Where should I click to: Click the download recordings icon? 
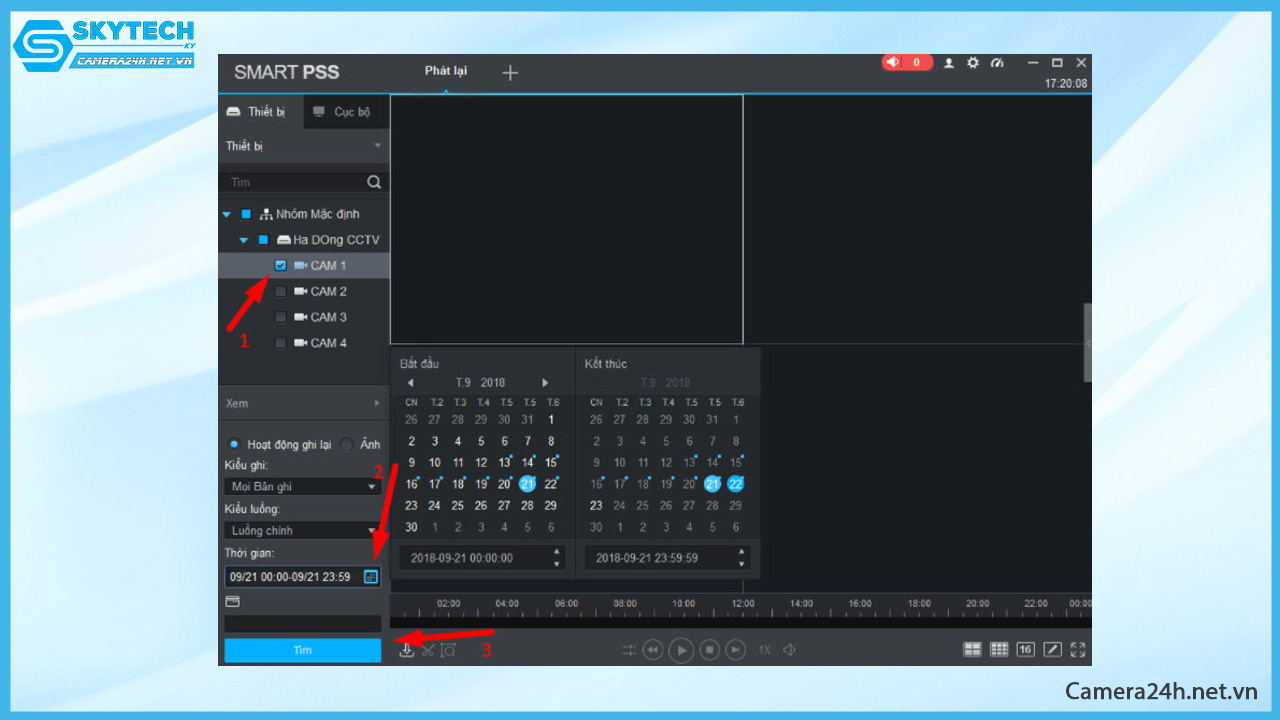coord(407,650)
